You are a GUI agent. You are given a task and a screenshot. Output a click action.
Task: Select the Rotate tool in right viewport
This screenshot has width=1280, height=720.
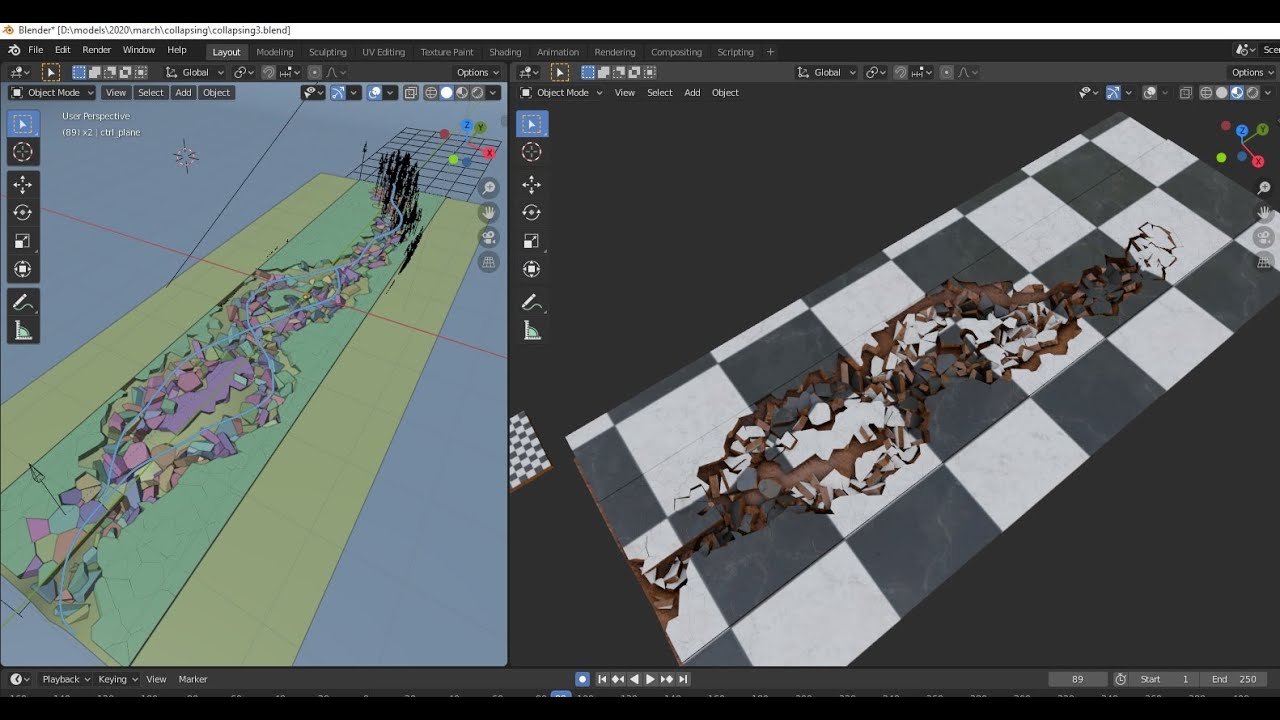click(532, 213)
